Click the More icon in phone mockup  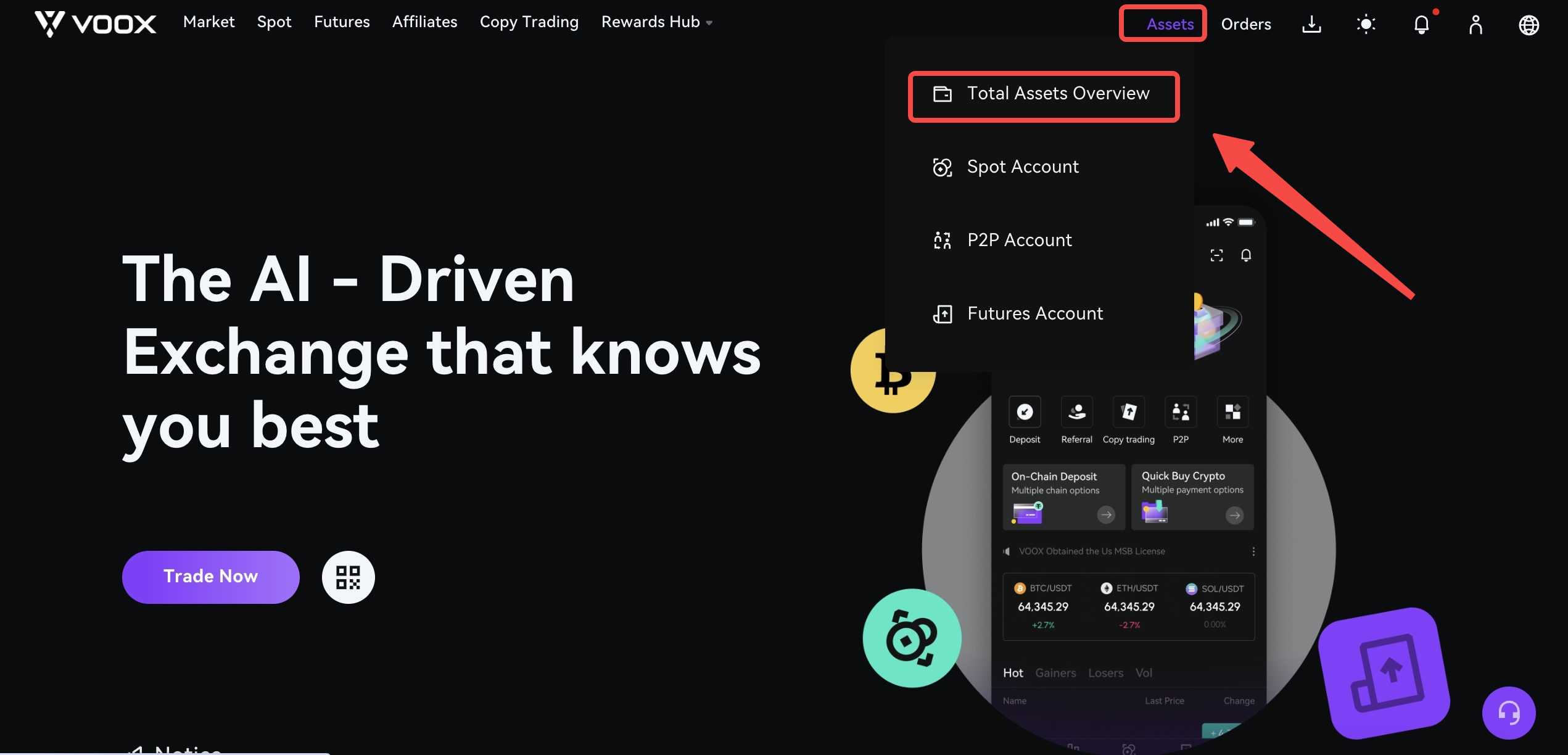[1232, 412]
